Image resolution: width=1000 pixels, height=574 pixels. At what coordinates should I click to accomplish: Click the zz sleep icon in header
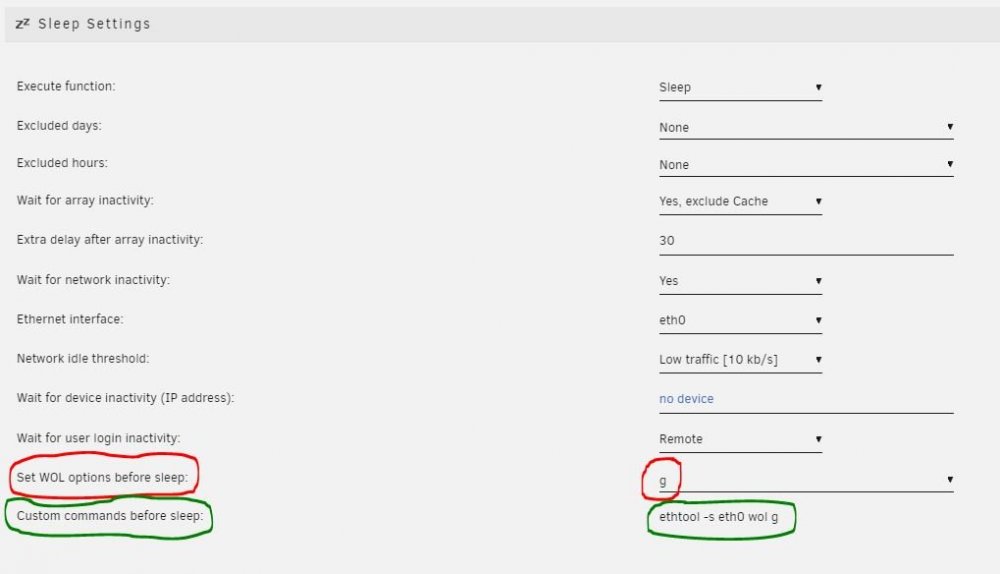point(22,24)
